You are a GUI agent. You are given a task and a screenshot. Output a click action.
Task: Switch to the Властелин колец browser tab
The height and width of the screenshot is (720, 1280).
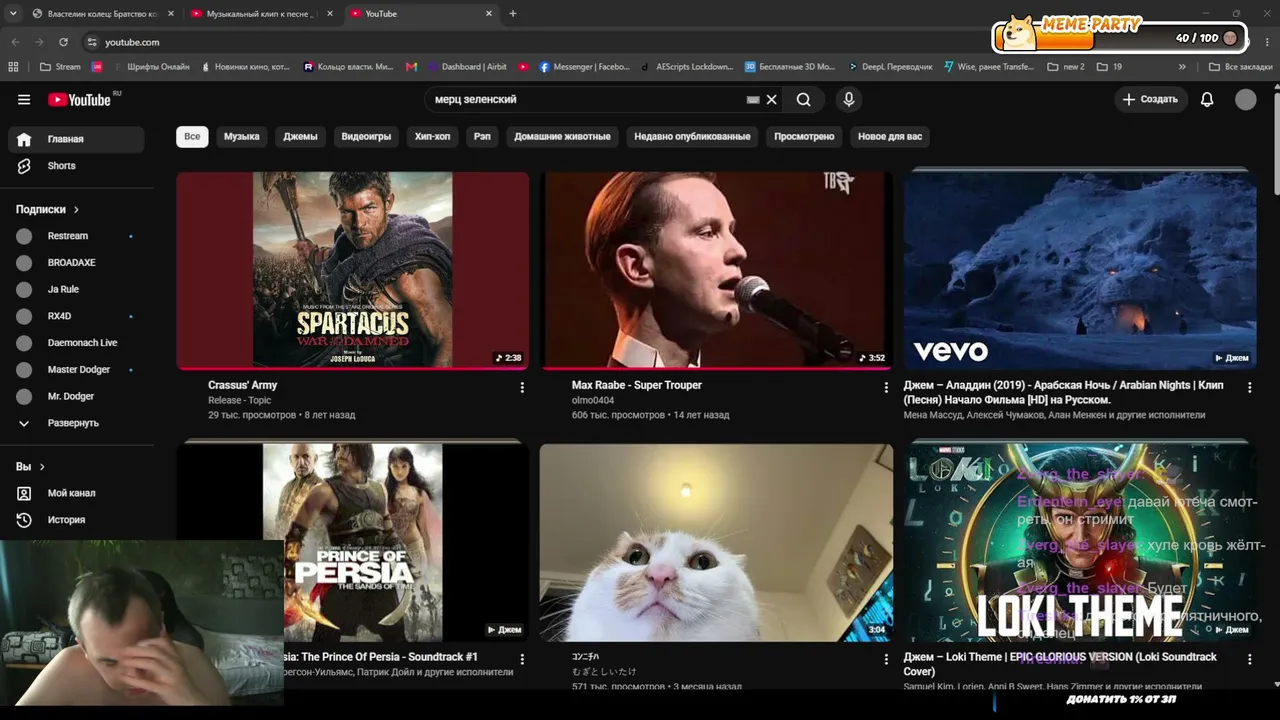pyautogui.click(x=103, y=14)
